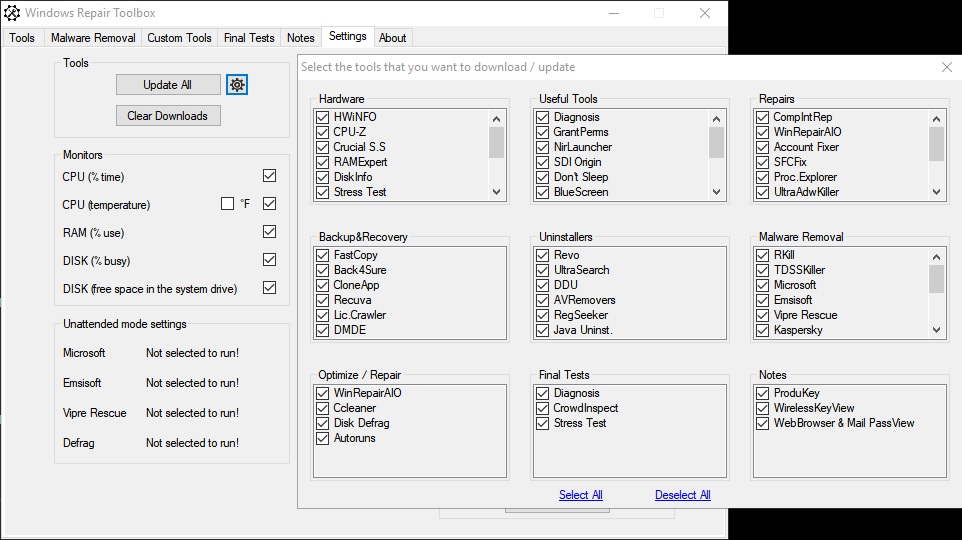
Task: Uncheck the HWiNFO checkbox
Action: tap(323, 117)
